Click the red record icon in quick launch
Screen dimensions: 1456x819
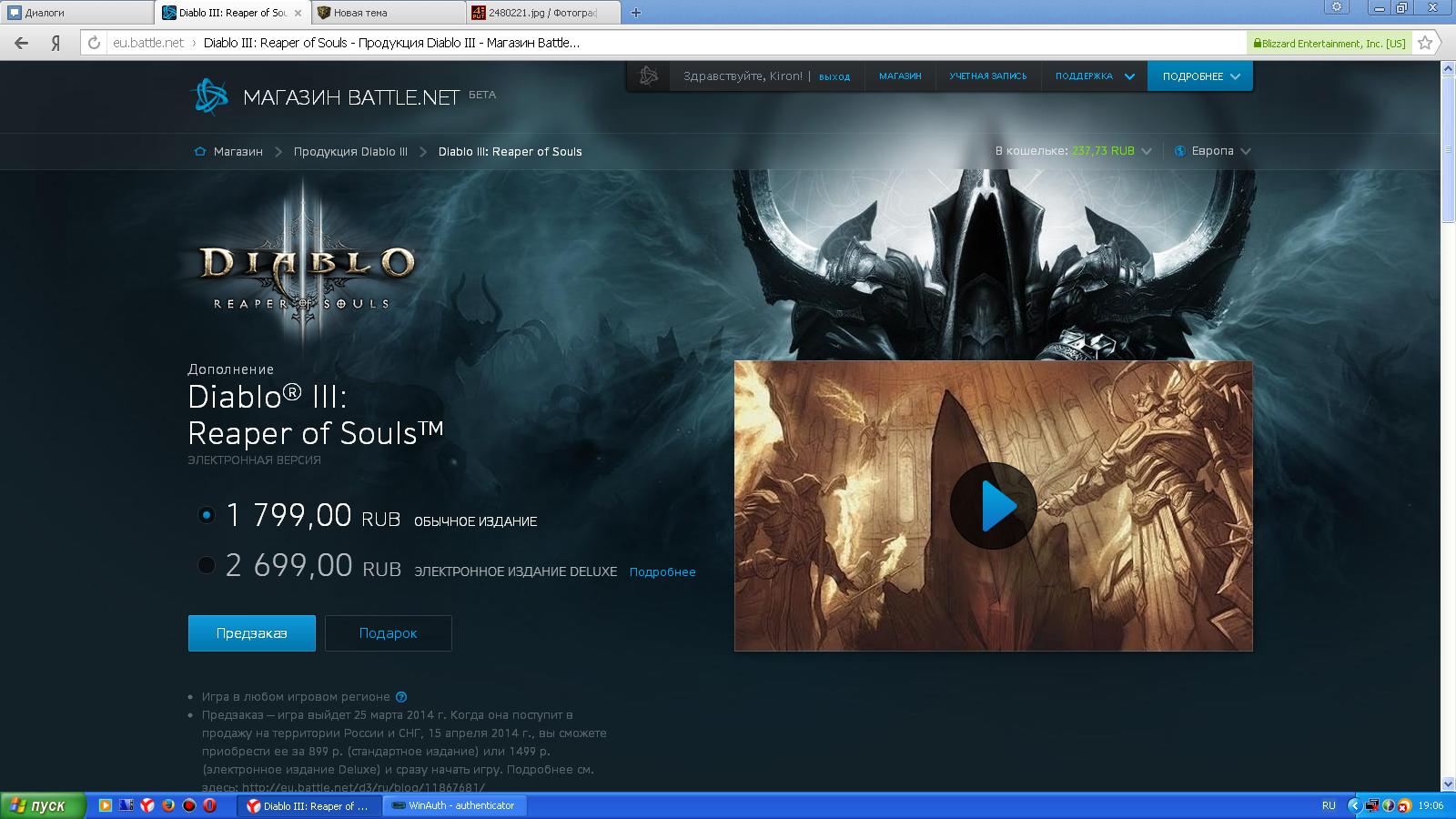189,805
